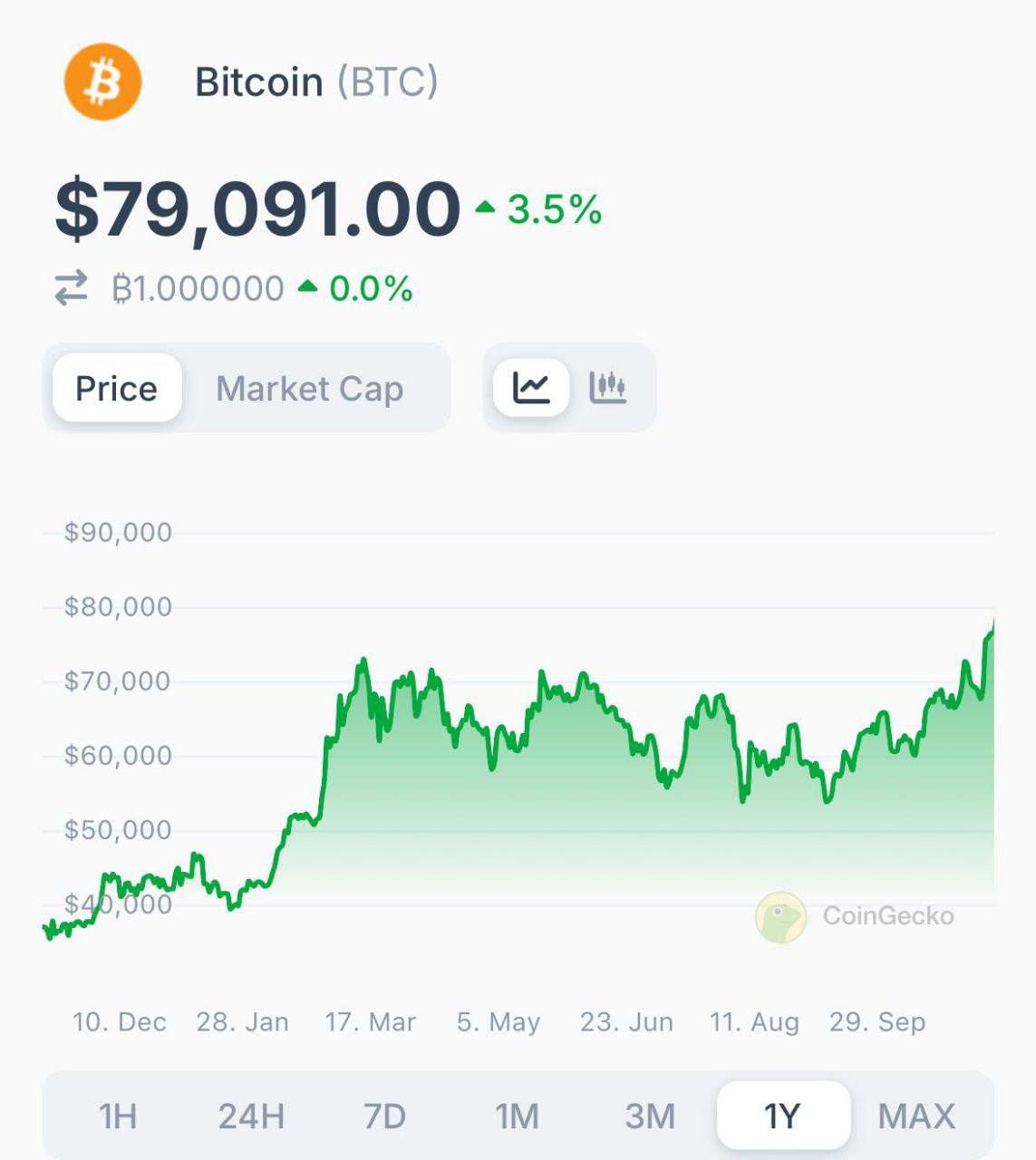This screenshot has height=1160, width=1036.
Task: Choose the 1H time range
Action: click(118, 1116)
